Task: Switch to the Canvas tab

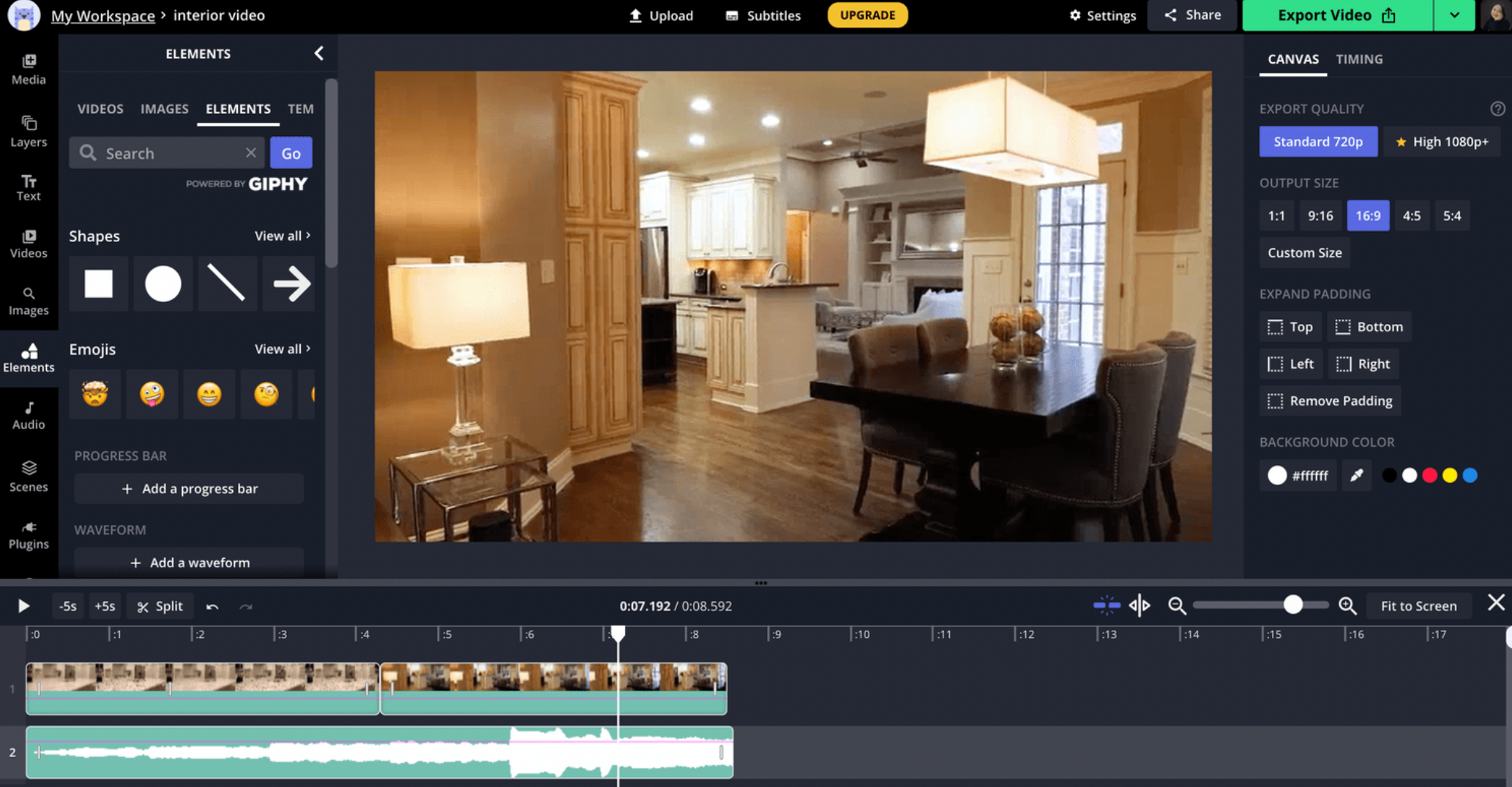Action: pos(1293,59)
